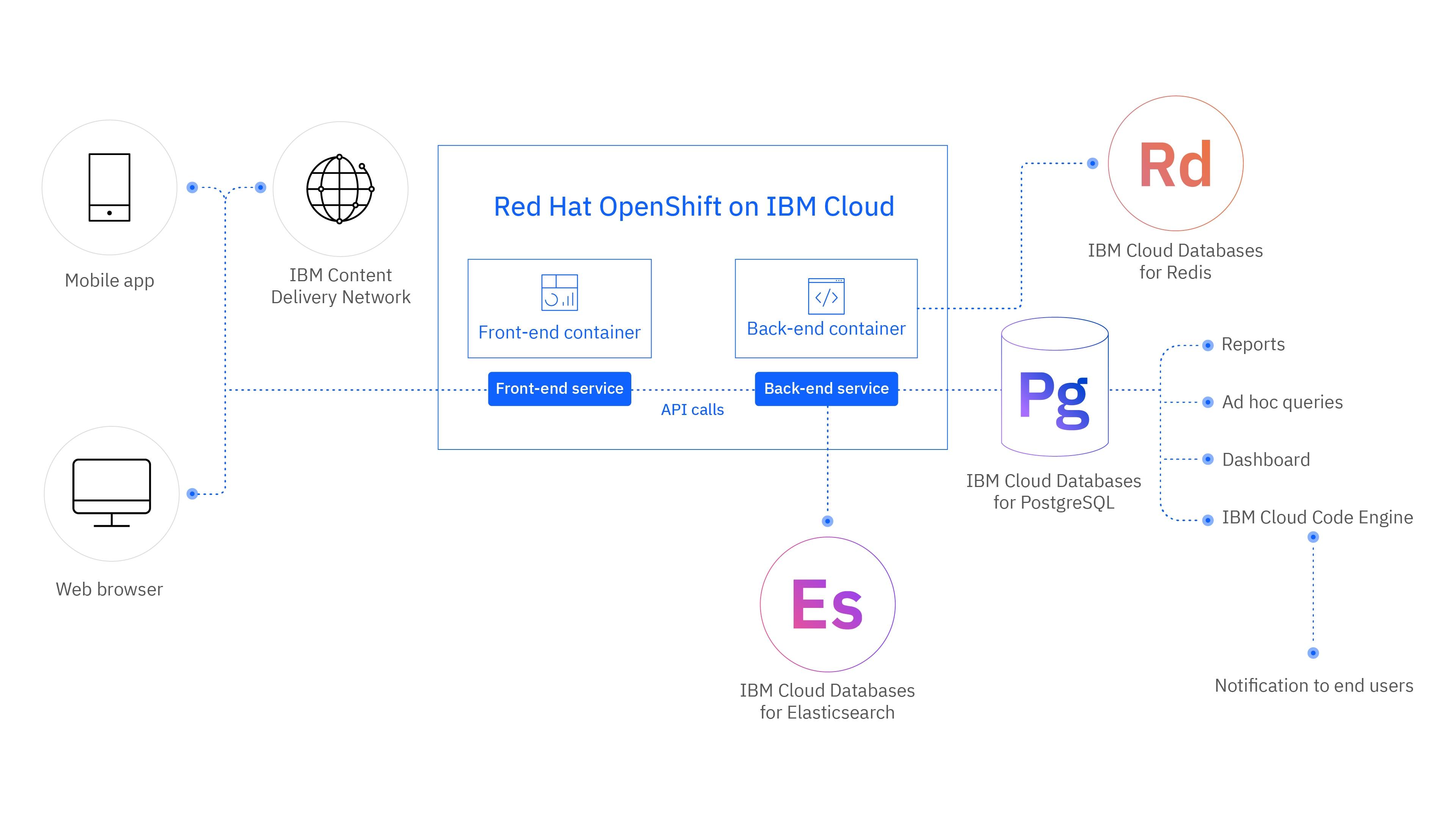Click IBM Cloud Code Engine label

click(1318, 517)
